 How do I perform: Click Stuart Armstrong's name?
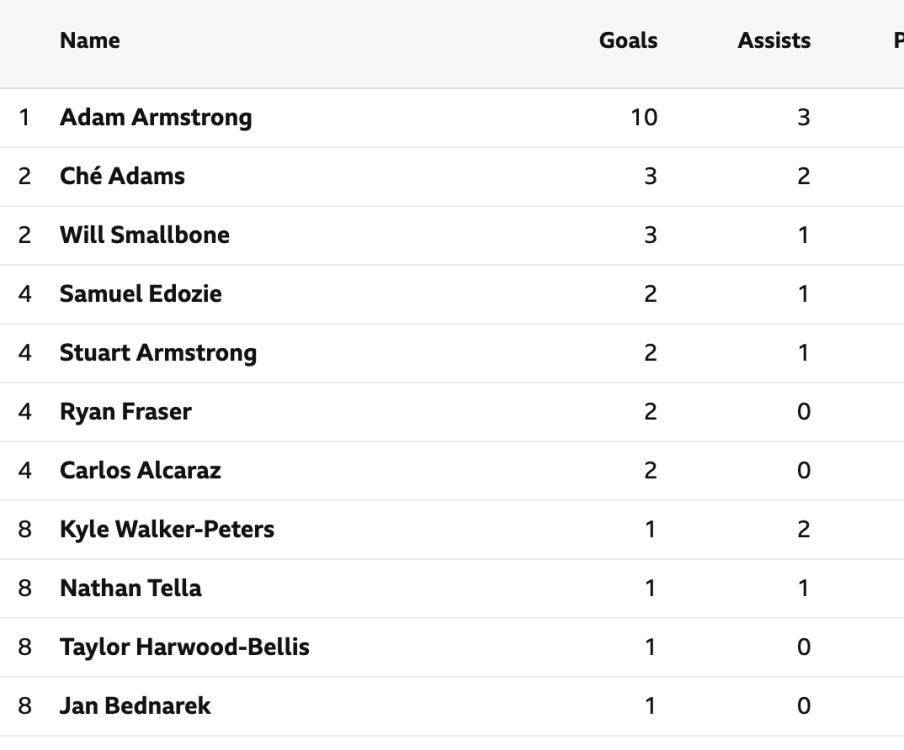[158, 353]
